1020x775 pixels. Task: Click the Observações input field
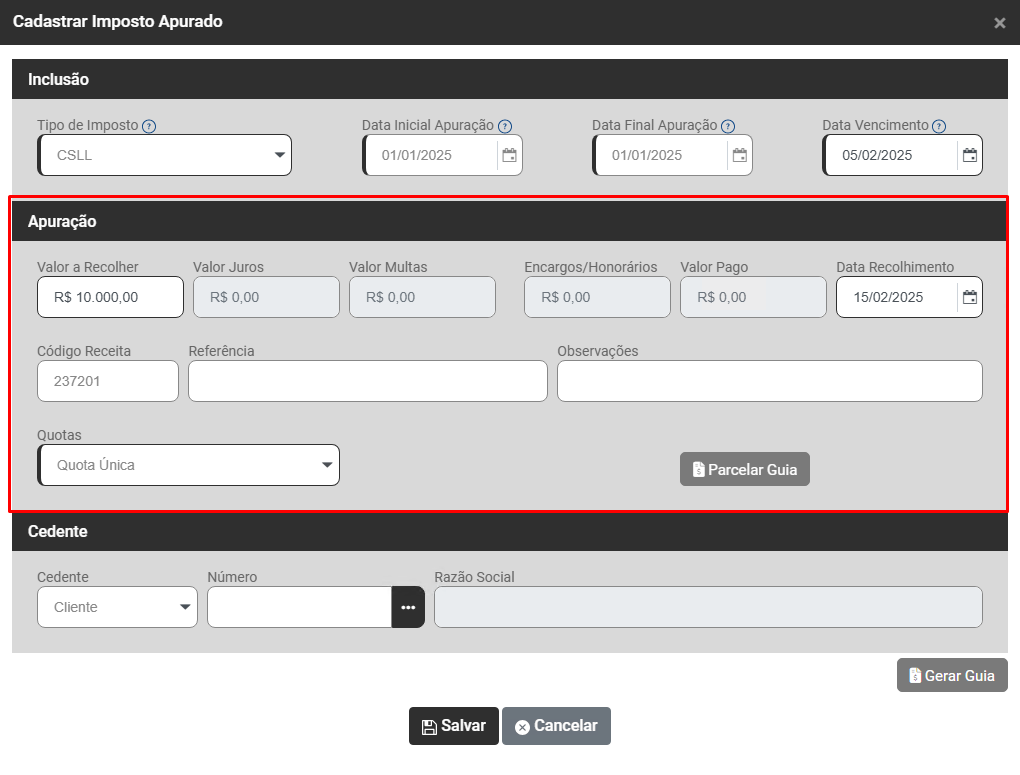point(769,381)
